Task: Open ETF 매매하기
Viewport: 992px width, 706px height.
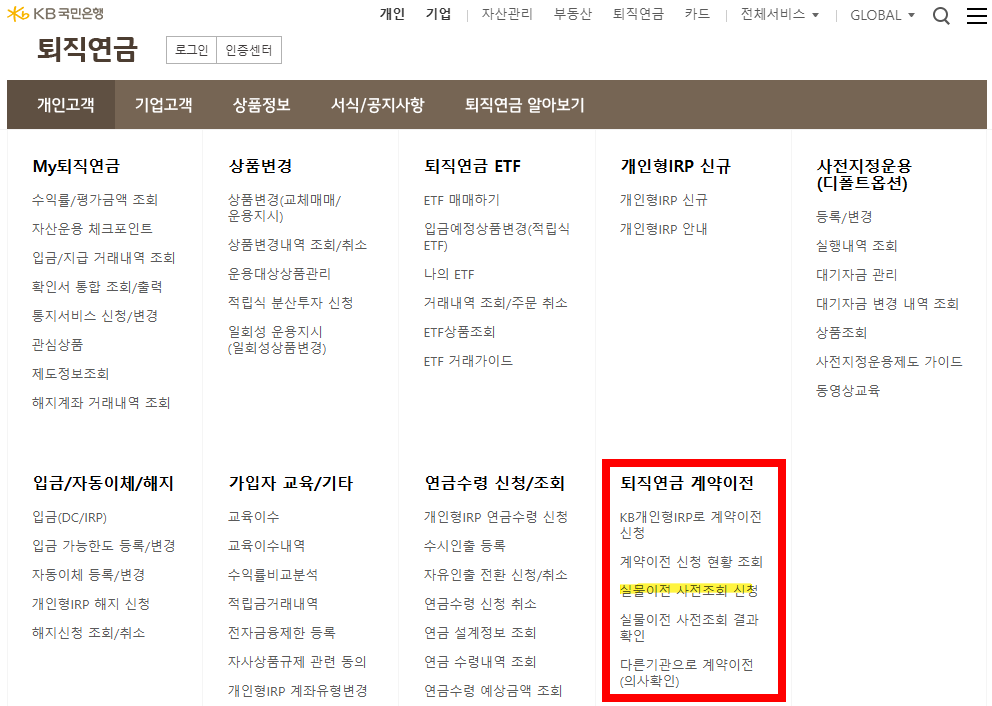Action: (x=462, y=201)
